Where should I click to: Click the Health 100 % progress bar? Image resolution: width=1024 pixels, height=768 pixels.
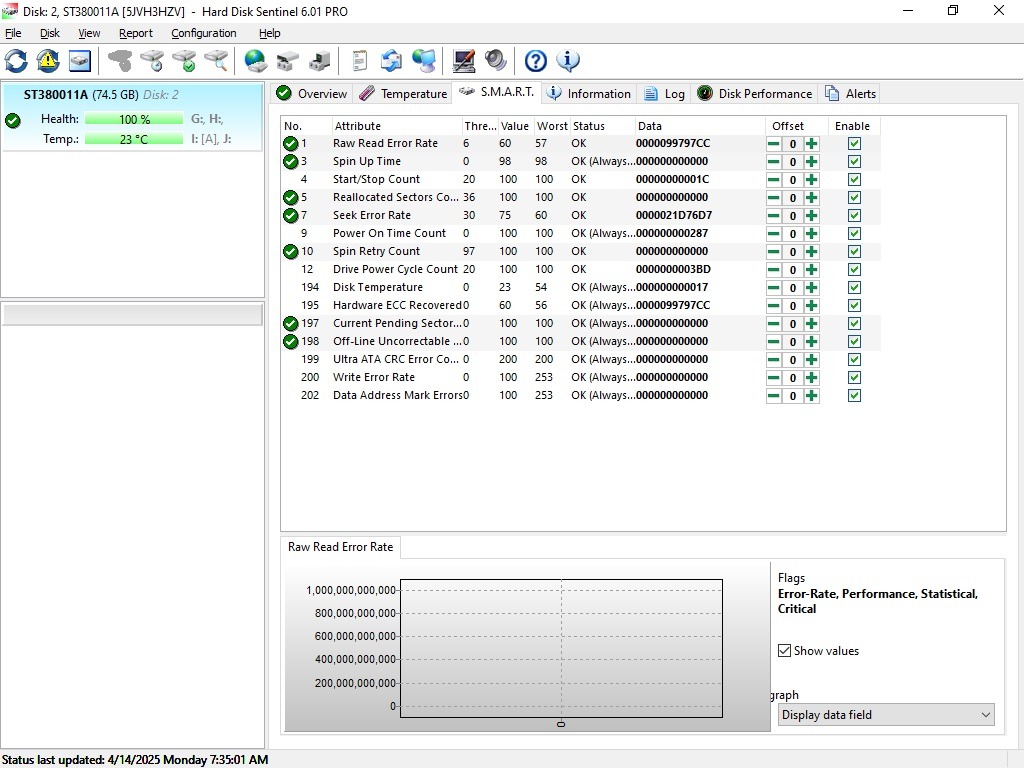pyautogui.click(x=134, y=120)
